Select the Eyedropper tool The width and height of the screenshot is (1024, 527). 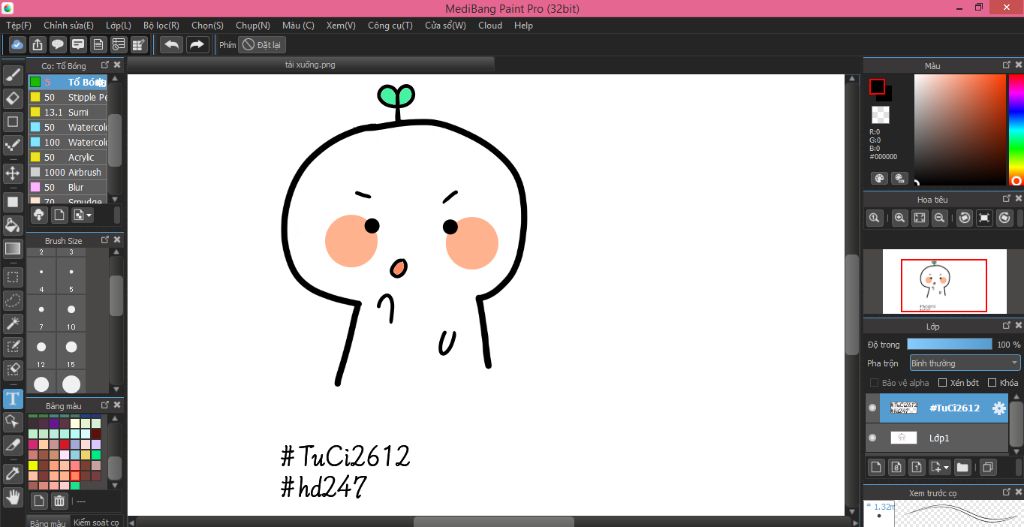click(12, 473)
